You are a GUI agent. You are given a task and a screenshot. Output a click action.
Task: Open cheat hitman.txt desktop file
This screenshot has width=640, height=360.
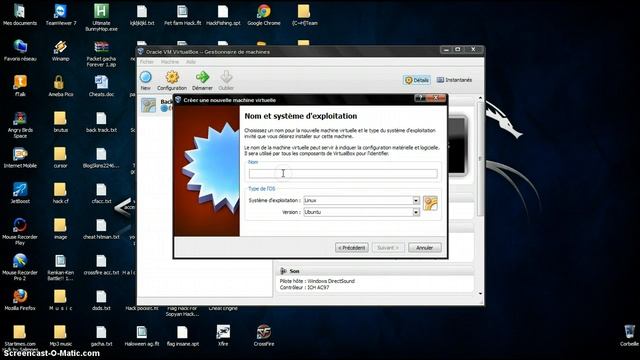click(101, 229)
